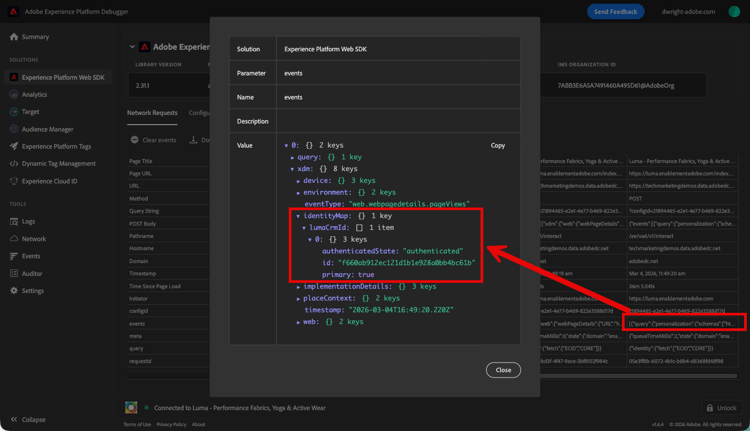The height and width of the screenshot is (431, 750).
Task: Close the events detail dialog
Action: coord(503,370)
